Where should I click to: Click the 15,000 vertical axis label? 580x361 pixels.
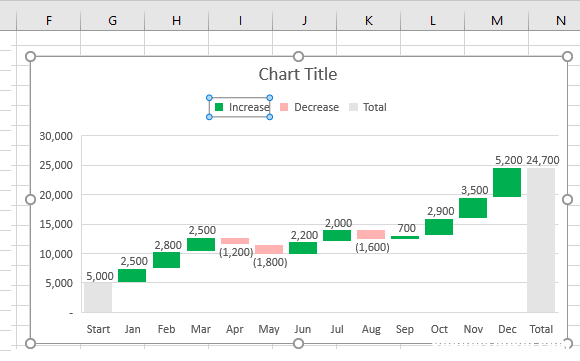pyautogui.click(x=56, y=224)
